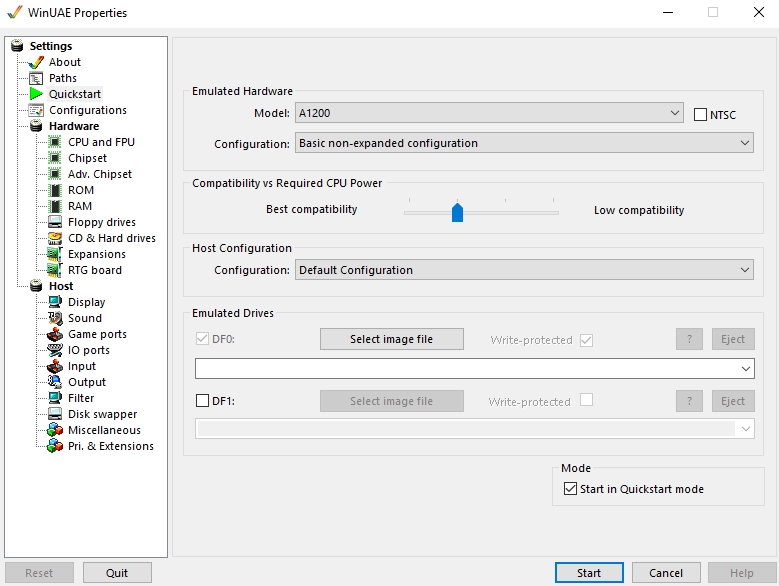Click the Display monitor icon in the tree
The width and height of the screenshot is (779, 586).
[x=55, y=302]
